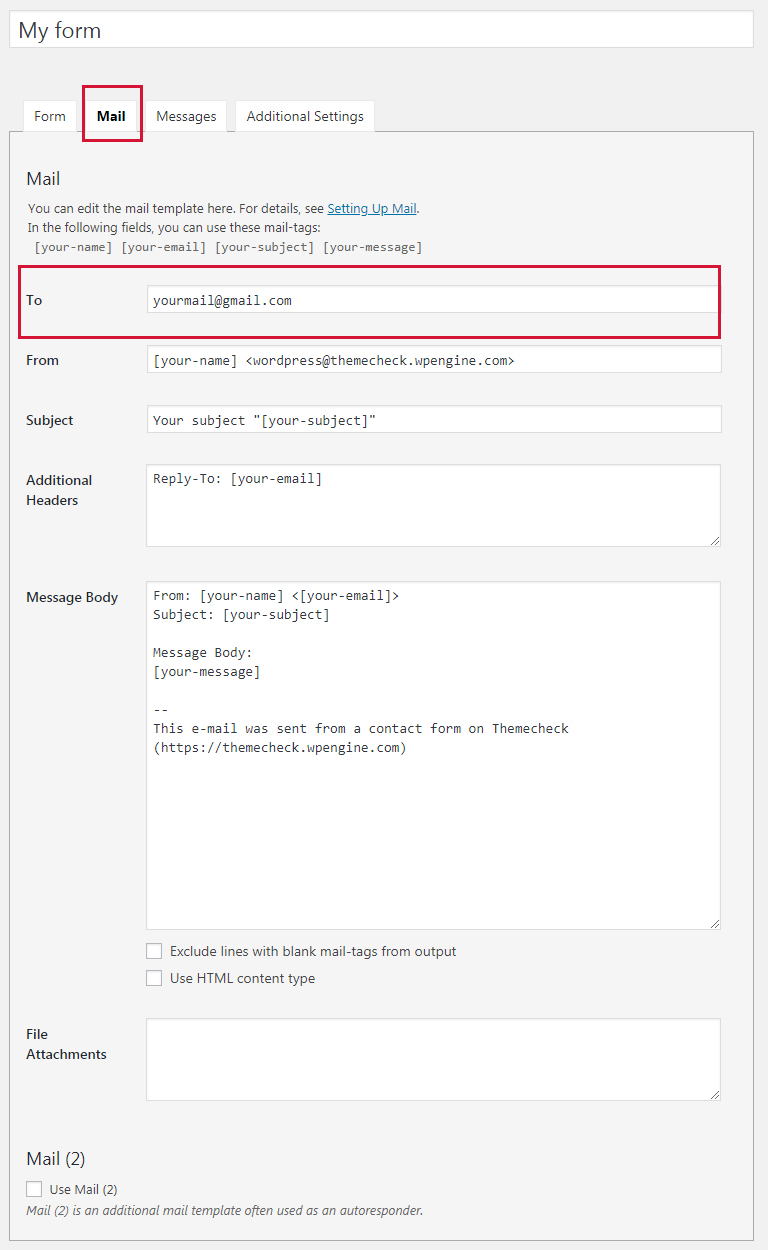Click the form title field 'My form'
Image resolution: width=768 pixels, height=1250 pixels.
click(x=380, y=30)
